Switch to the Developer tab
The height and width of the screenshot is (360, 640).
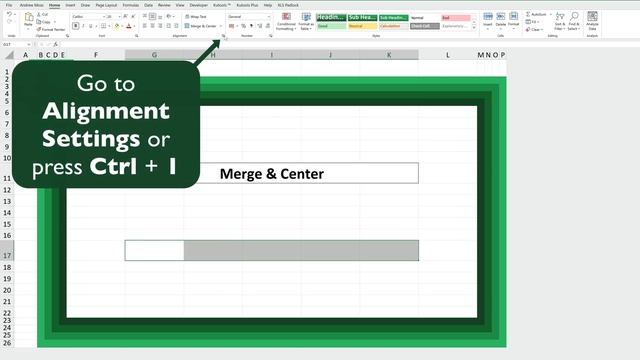(x=199, y=5)
